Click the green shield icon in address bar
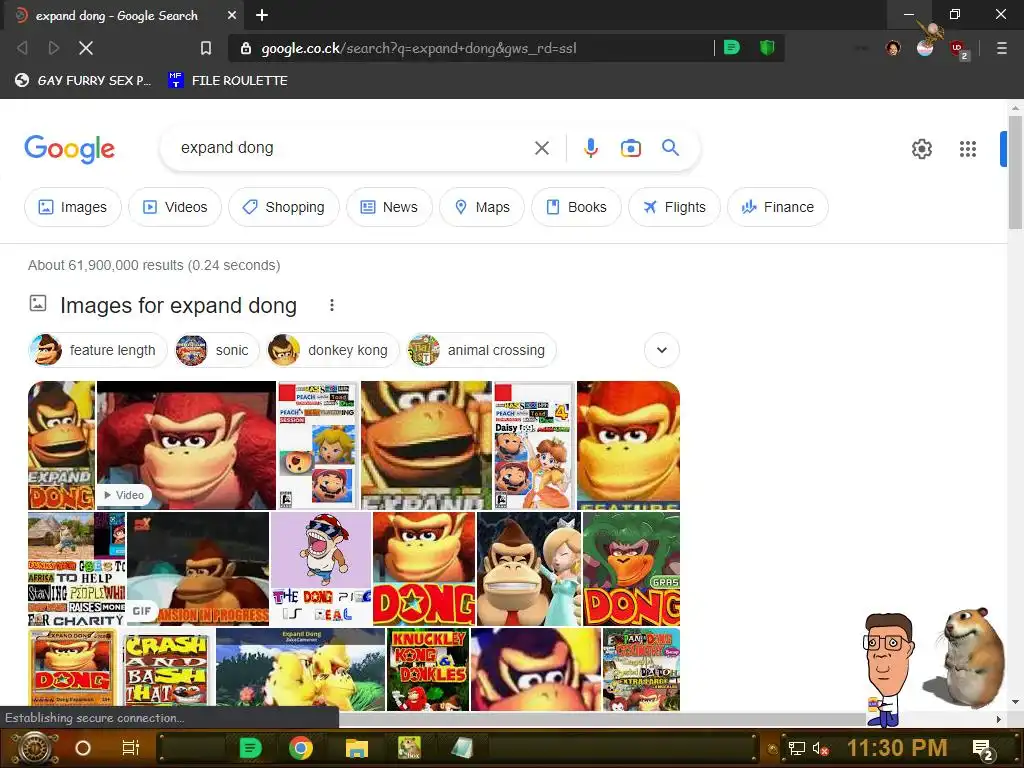The width and height of the screenshot is (1024, 768). [767, 47]
